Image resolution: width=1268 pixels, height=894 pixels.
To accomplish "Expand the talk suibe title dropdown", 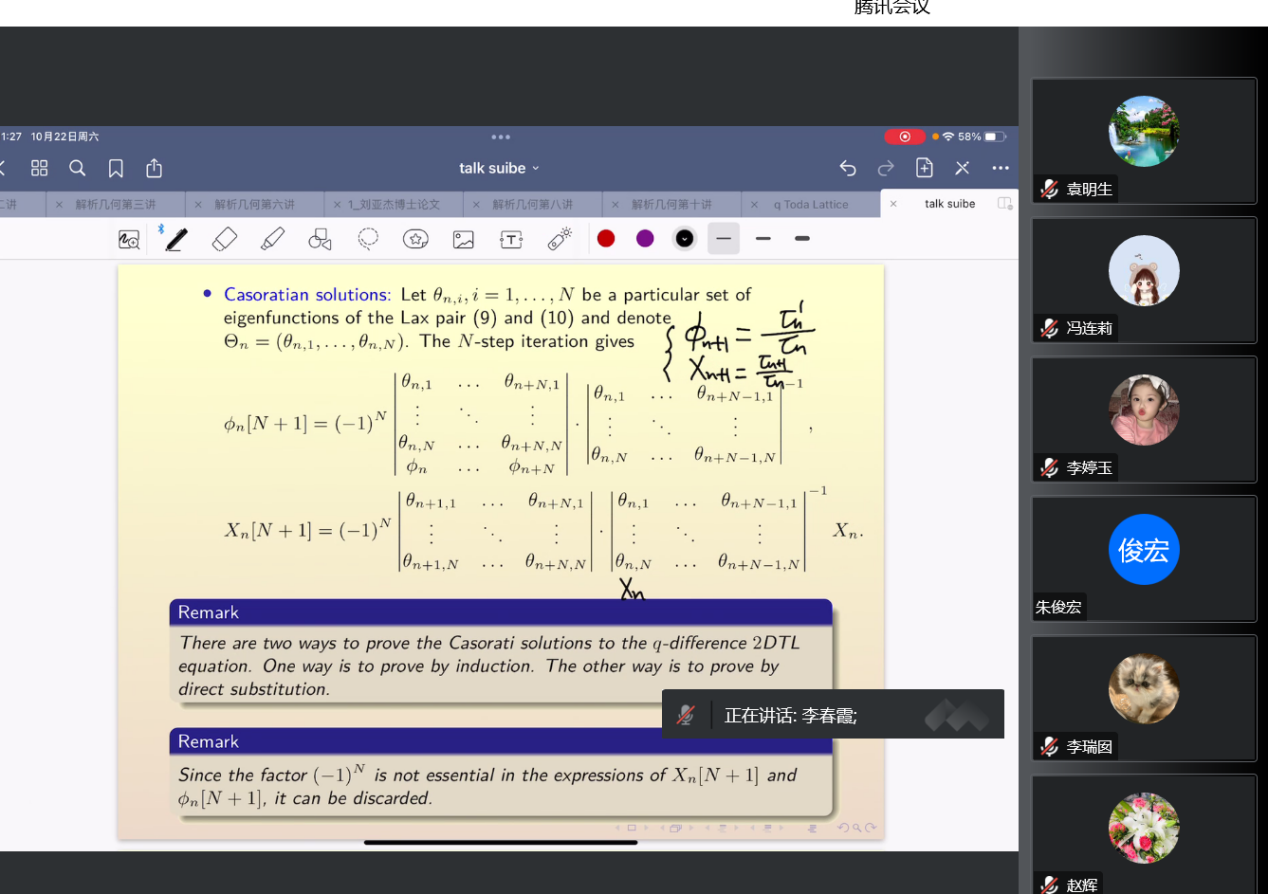I will [499, 168].
